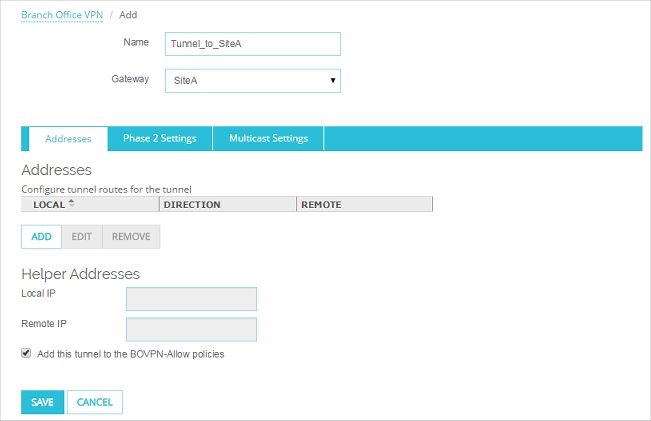
Task: Click the Add breadcrumb text
Action: pos(128,15)
